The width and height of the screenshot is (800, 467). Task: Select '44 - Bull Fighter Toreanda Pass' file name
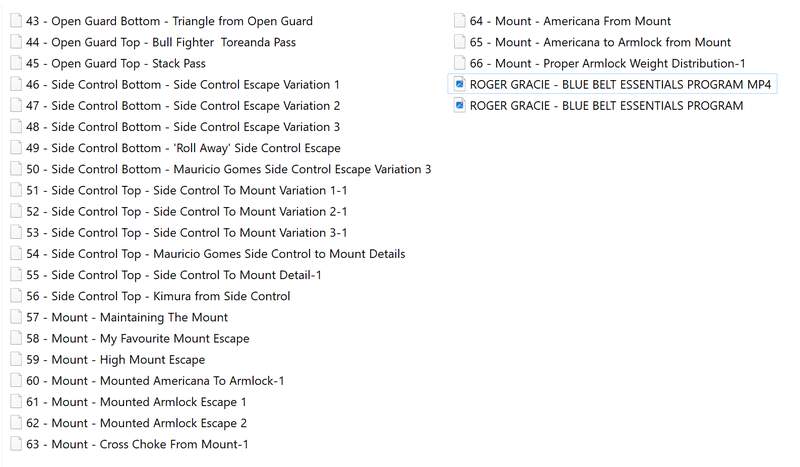coord(161,43)
